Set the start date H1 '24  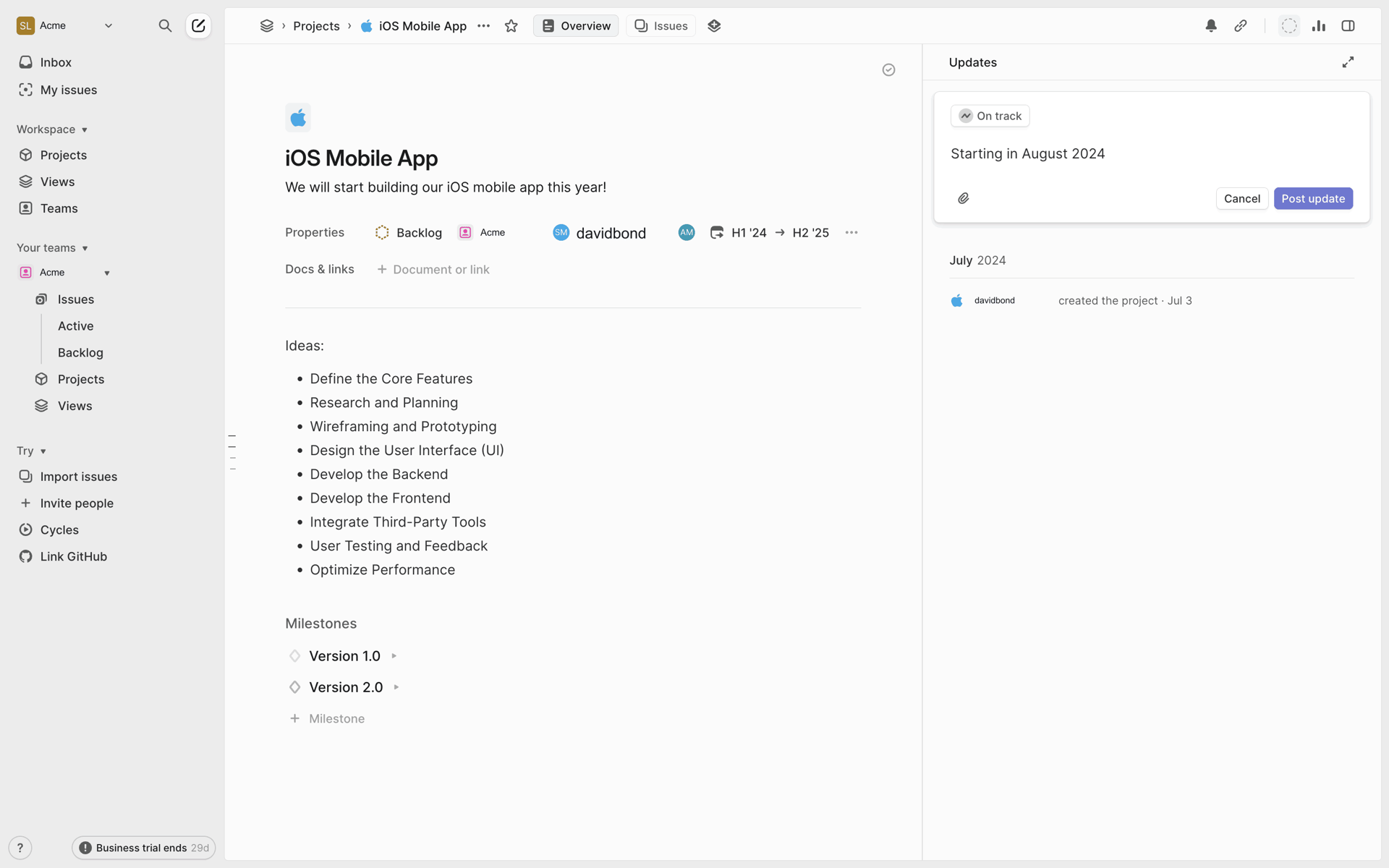pyautogui.click(x=739, y=233)
